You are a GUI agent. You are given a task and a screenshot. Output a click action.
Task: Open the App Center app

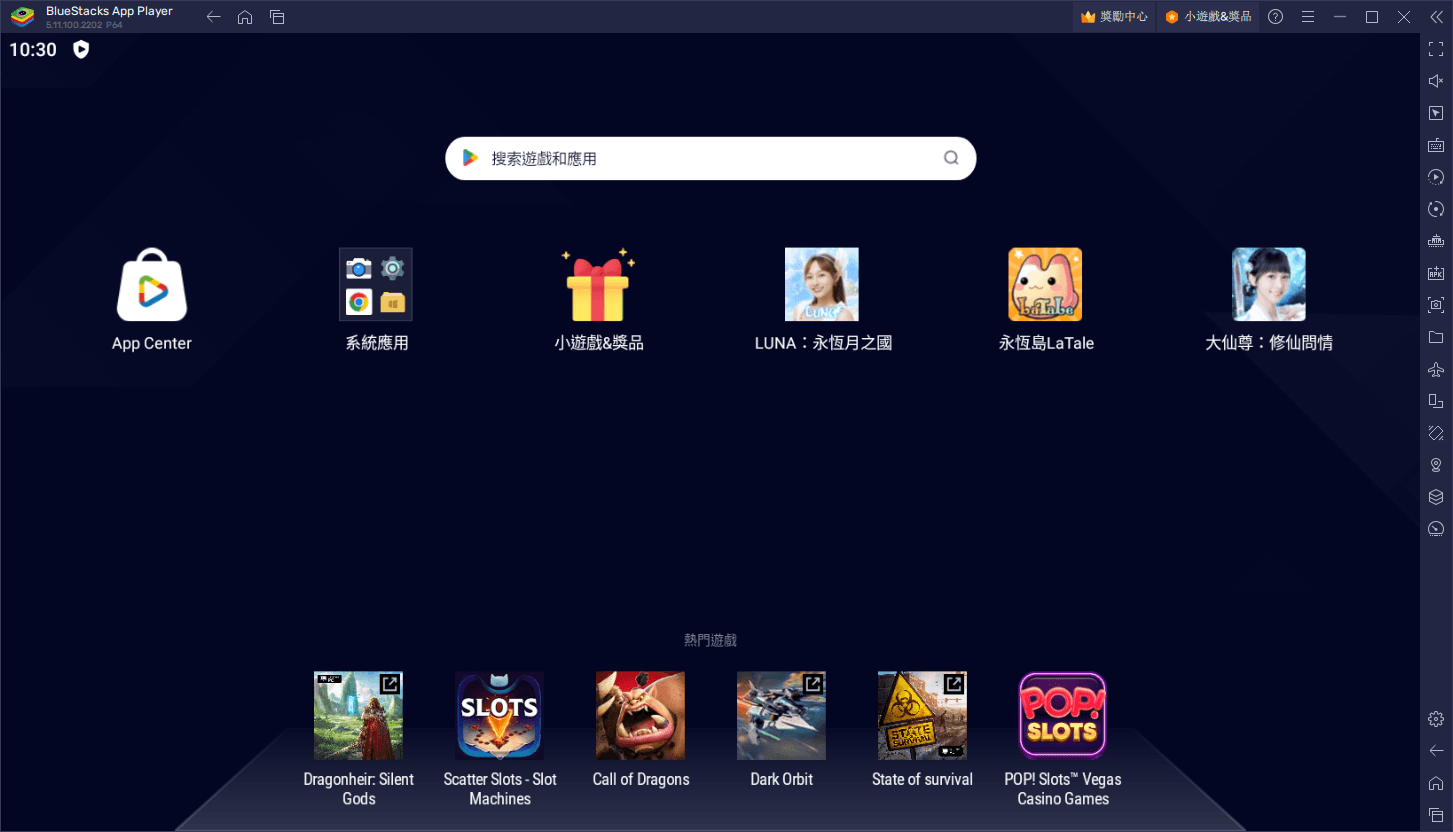[x=152, y=299]
